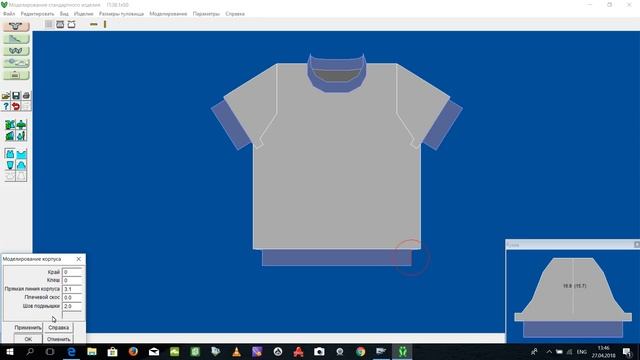Open Windows taskbar search

click(30, 351)
